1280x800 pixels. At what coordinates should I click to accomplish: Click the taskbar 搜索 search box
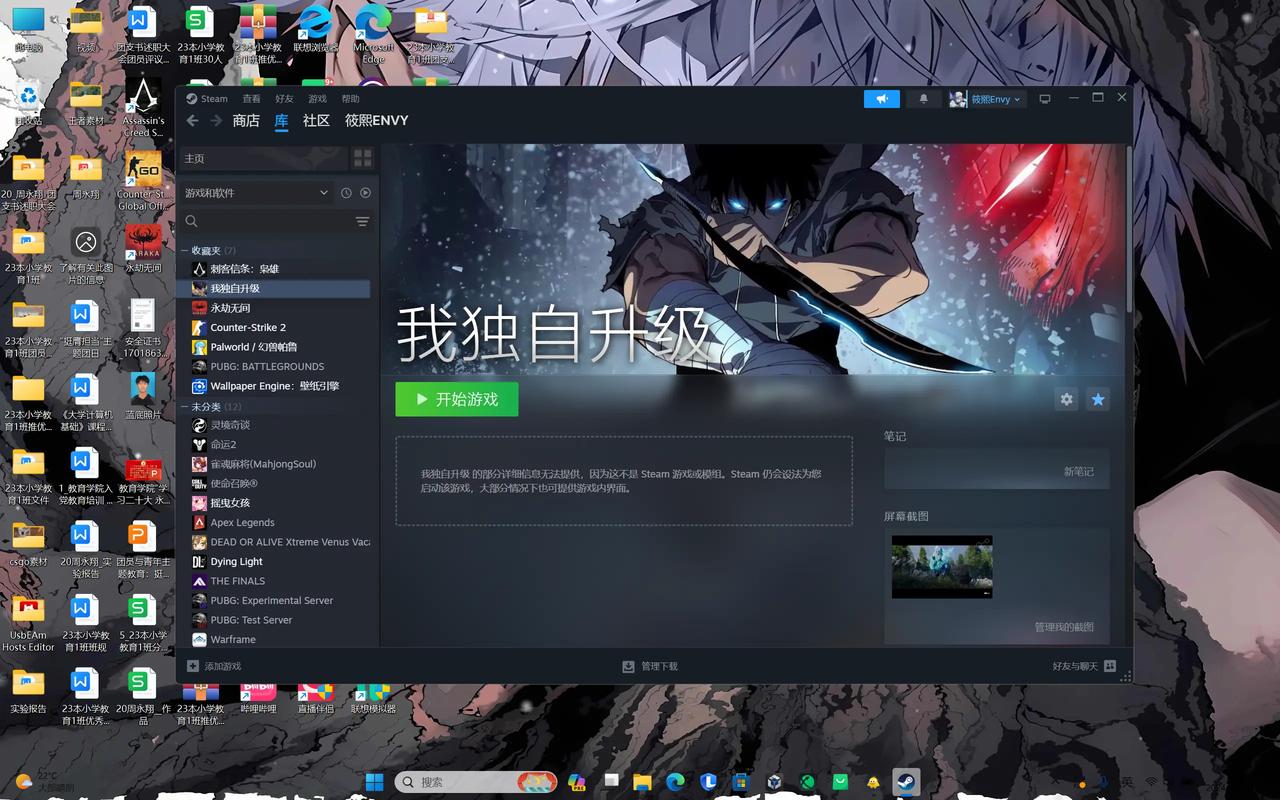[476, 782]
